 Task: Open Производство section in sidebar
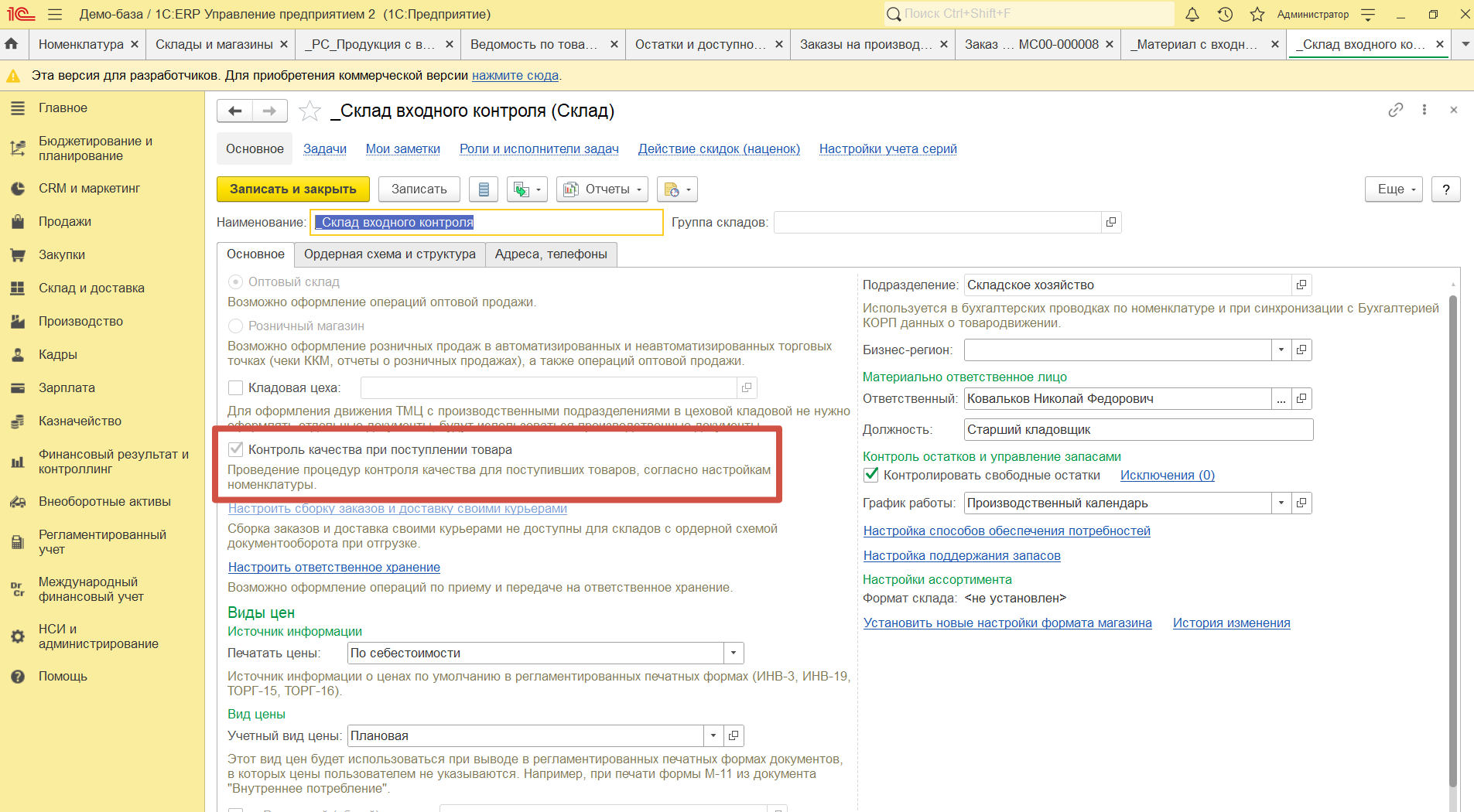(x=80, y=322)
